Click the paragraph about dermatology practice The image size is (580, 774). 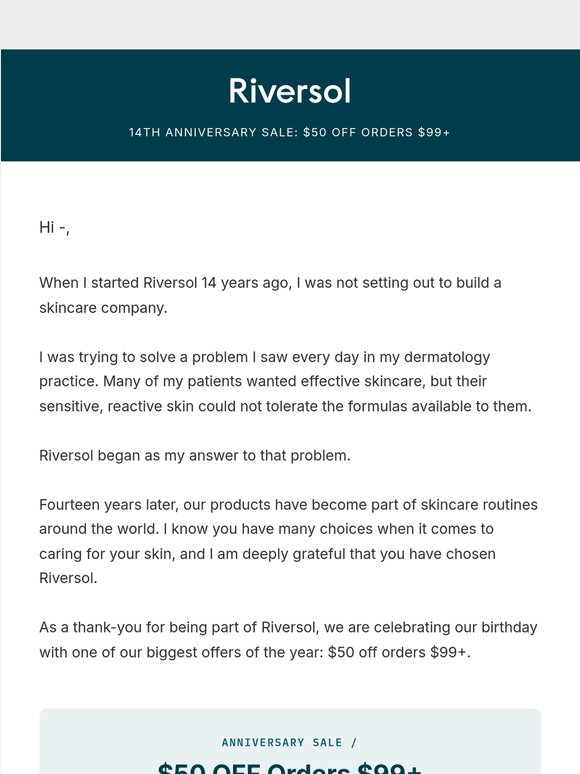(x=285, y=382)
